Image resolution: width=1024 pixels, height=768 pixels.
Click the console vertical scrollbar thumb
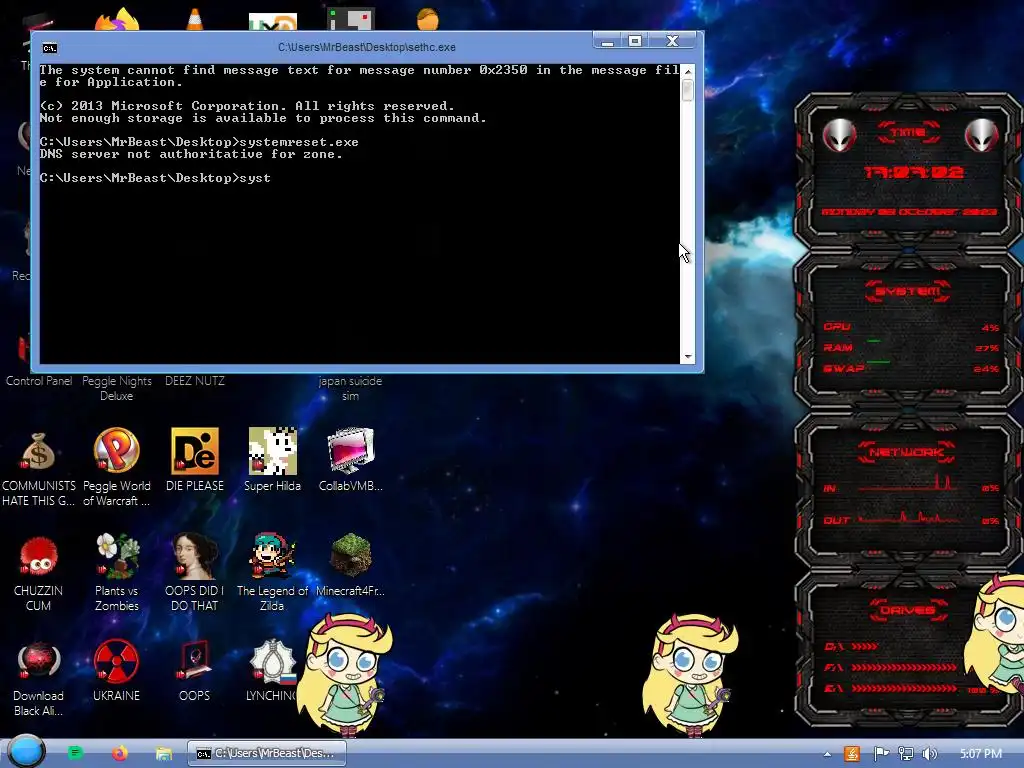[x=687, y=90]
